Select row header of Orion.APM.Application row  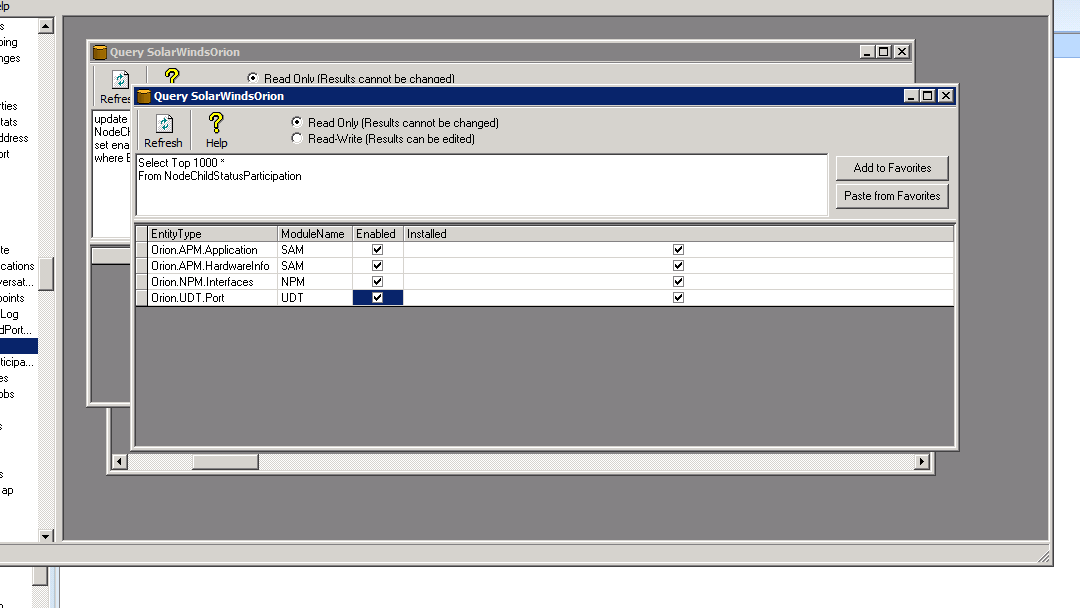142,250
